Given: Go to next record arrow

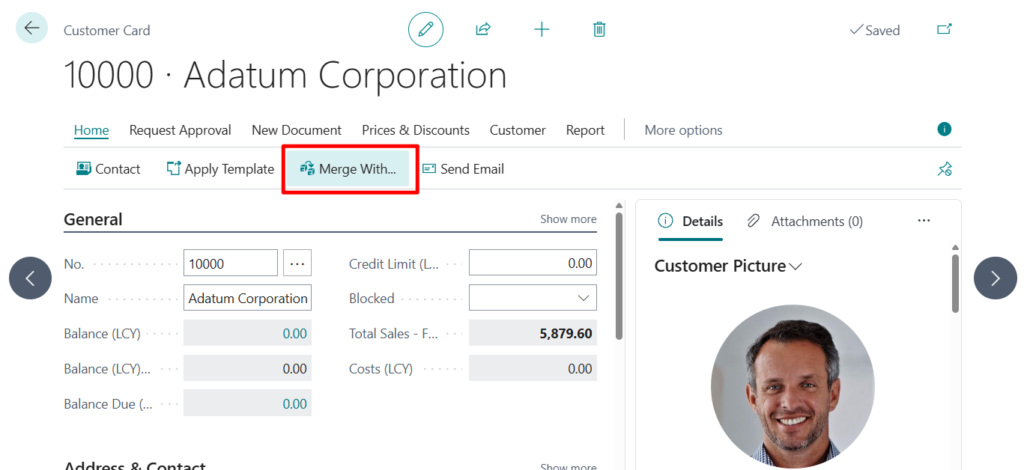Looking at the screenshot, I should (x=994, y=278).
